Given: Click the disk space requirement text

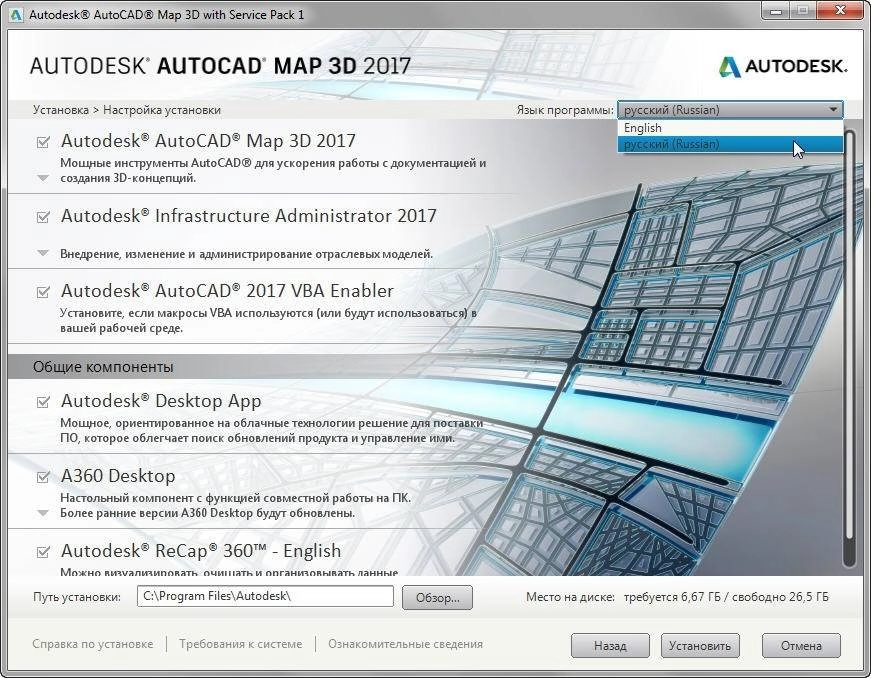Looking at the screenshot, I should (x=727, y=597).
